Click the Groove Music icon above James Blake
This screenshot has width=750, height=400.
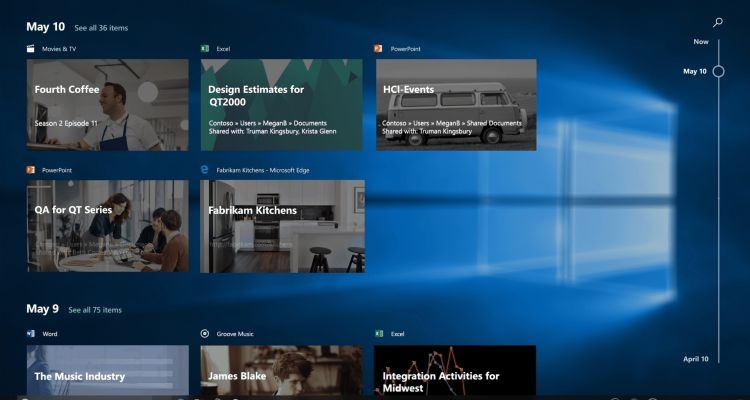click(x=205, y=333)
